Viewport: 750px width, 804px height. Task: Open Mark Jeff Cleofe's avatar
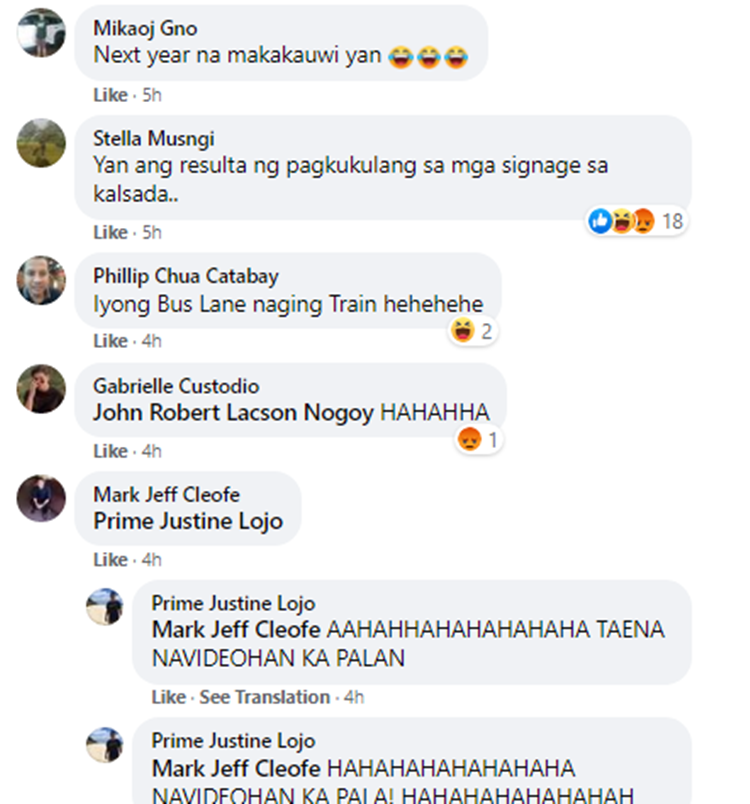click(x=41, y=498)
